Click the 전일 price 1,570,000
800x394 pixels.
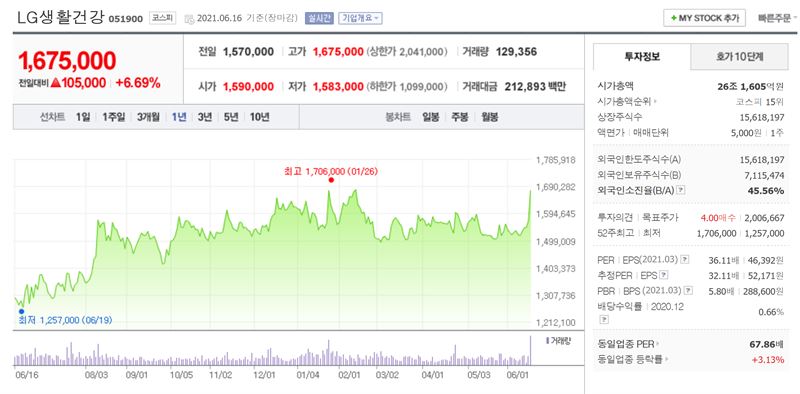coord(248,52)
